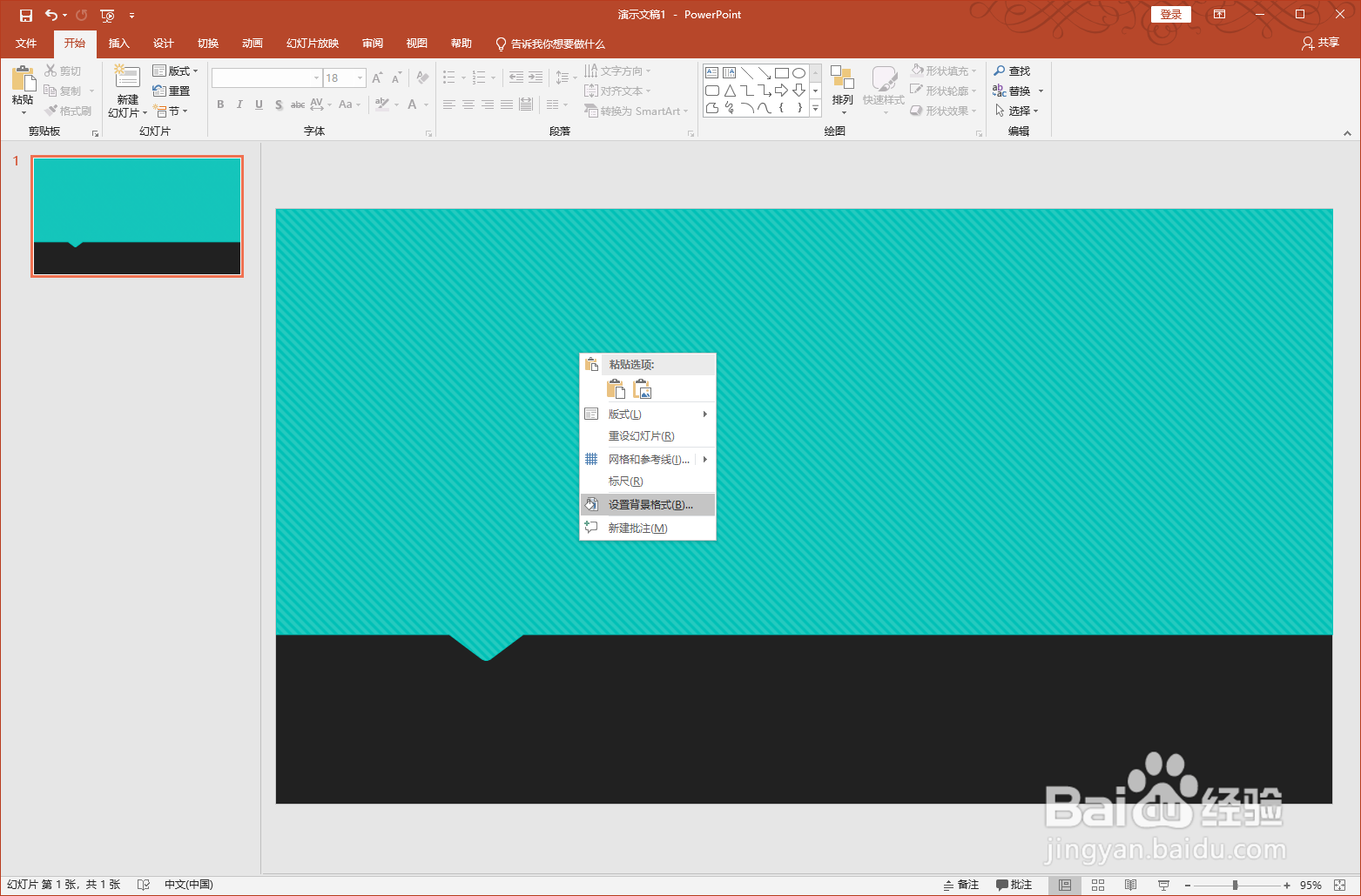The height and width of the screenshot is (896, 1361).
Task: Toggle Strikethrough formatting button
Action: [298, 104]
